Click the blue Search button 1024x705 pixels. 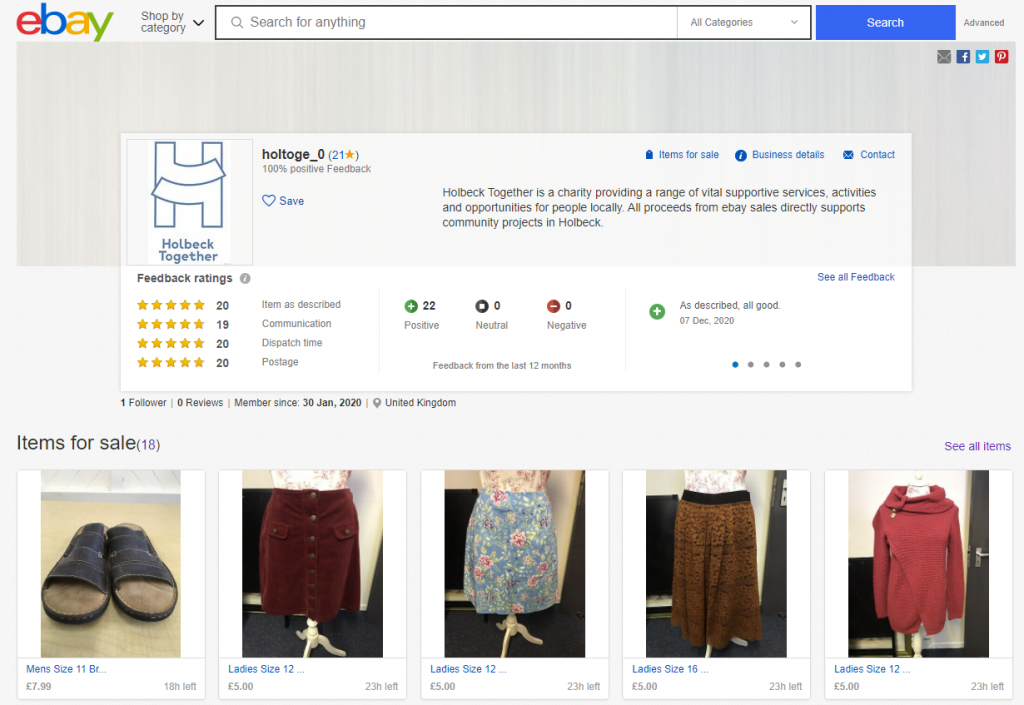click(x=885, y=22)
